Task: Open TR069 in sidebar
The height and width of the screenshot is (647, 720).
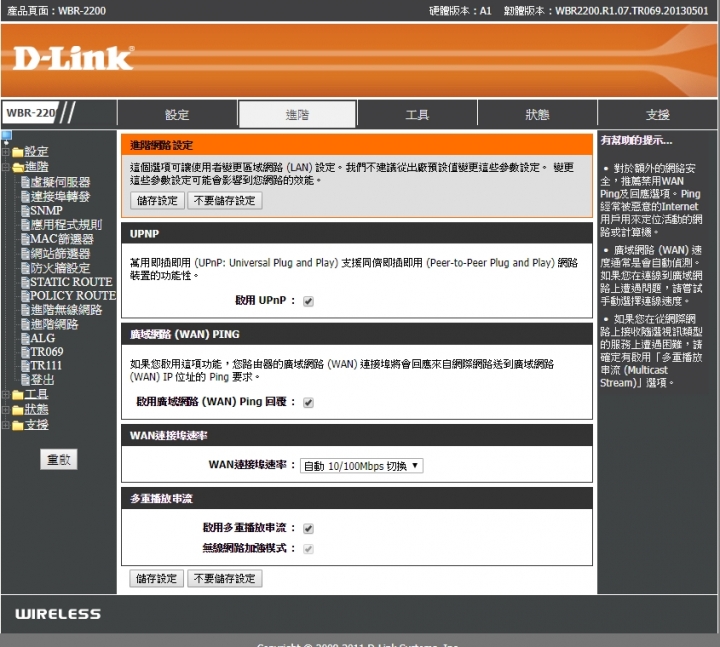Action: (x=47, y=352)
